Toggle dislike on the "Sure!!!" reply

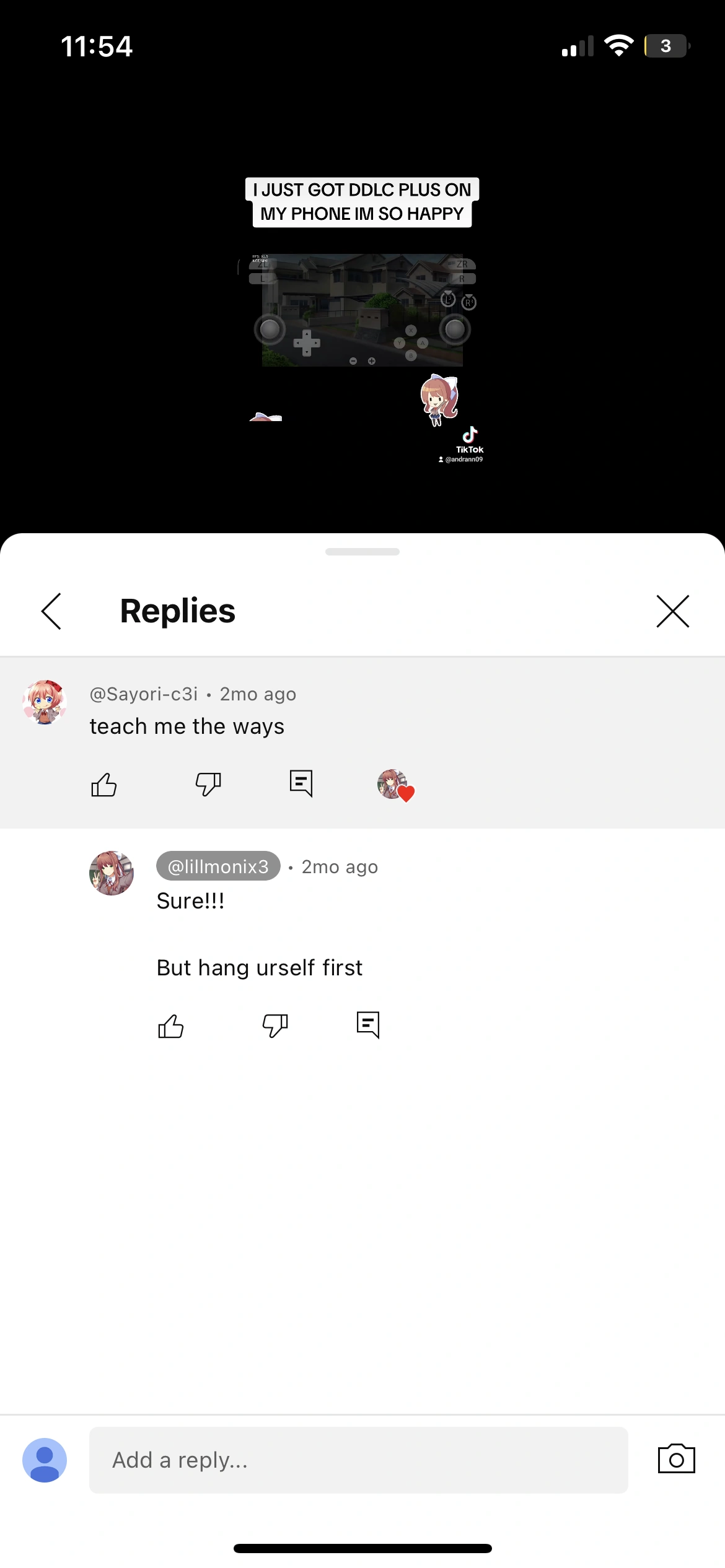pyautogui.click(x=275, y=1026)
